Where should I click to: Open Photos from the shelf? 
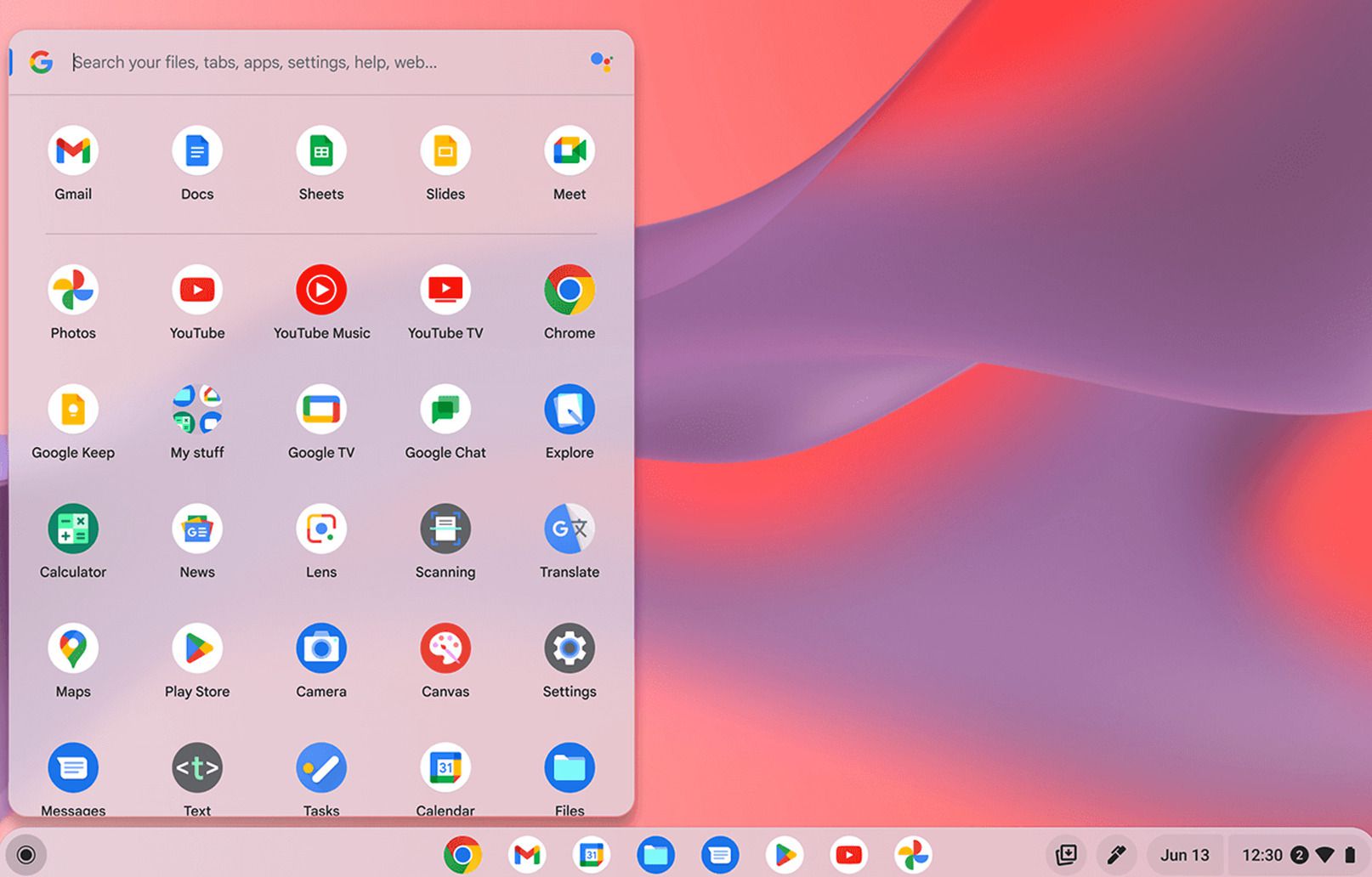[x=913, y=854]
